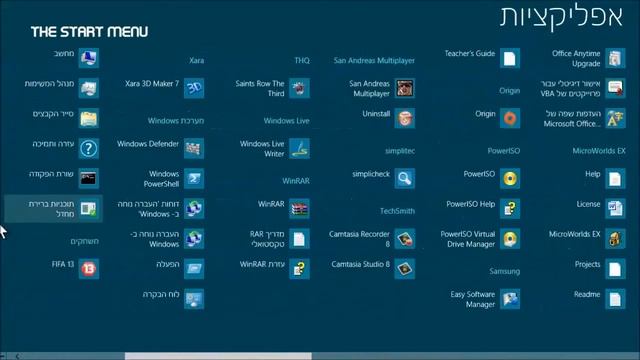The image size is (640, 360).
Task: Open the Office language preferences icon
Action: pos(615,118)
